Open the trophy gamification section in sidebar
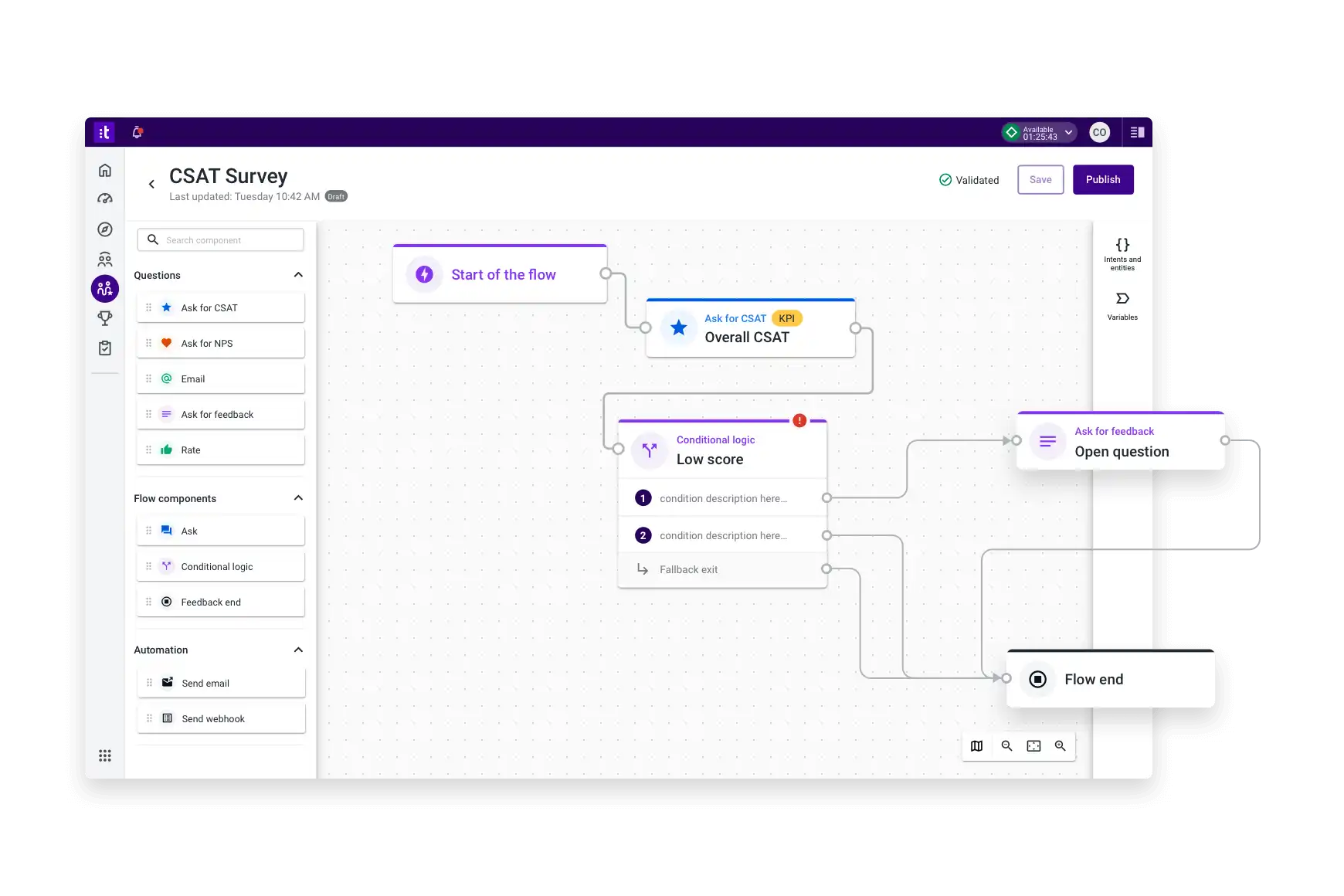Viewport: 1344px width, 896px height. (x=105, y=317)
